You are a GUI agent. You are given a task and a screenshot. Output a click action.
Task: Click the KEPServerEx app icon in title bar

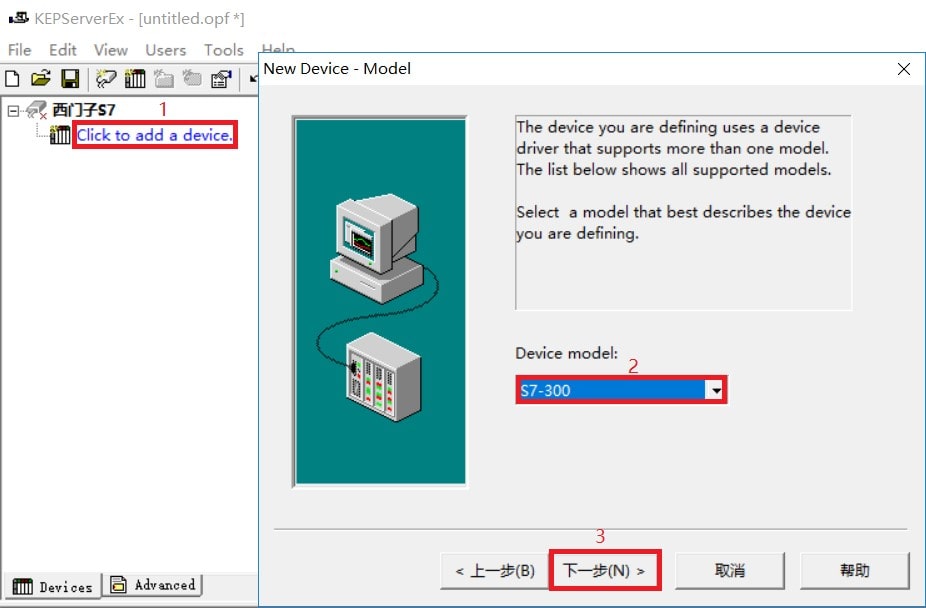click(18, 18)
